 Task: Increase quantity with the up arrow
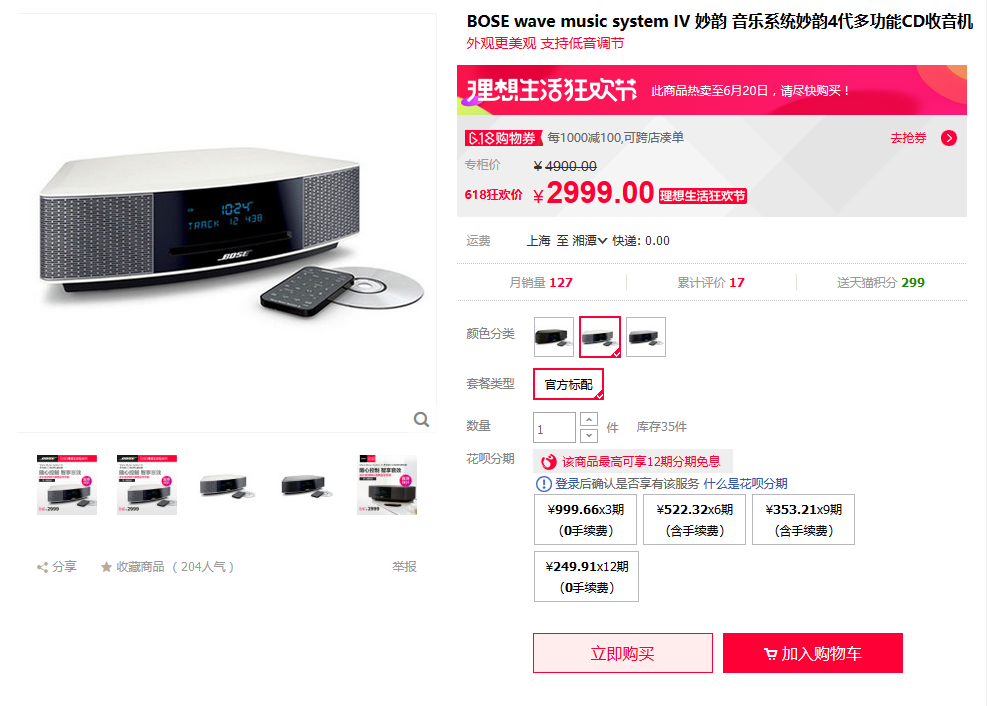pos(589,419)
